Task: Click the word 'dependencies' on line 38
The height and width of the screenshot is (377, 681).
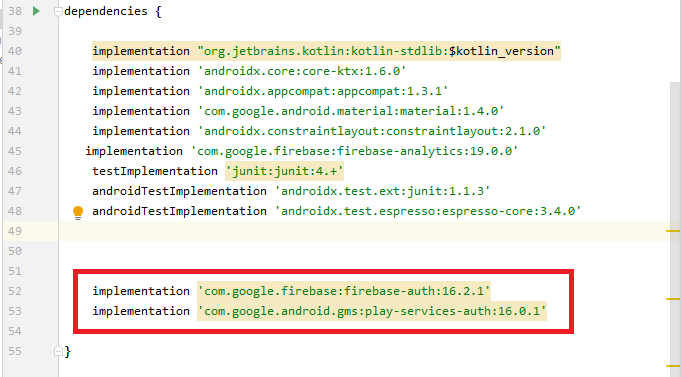Action: point(106,11)
